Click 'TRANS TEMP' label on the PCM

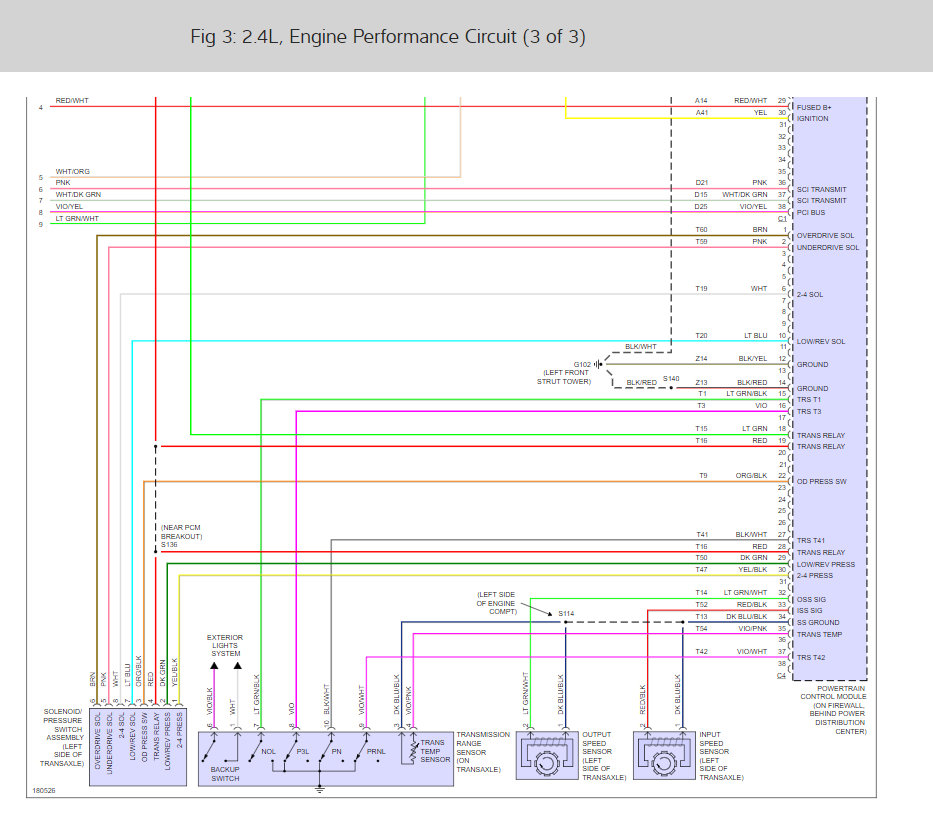pyautogui.click(x=819, y=635)
